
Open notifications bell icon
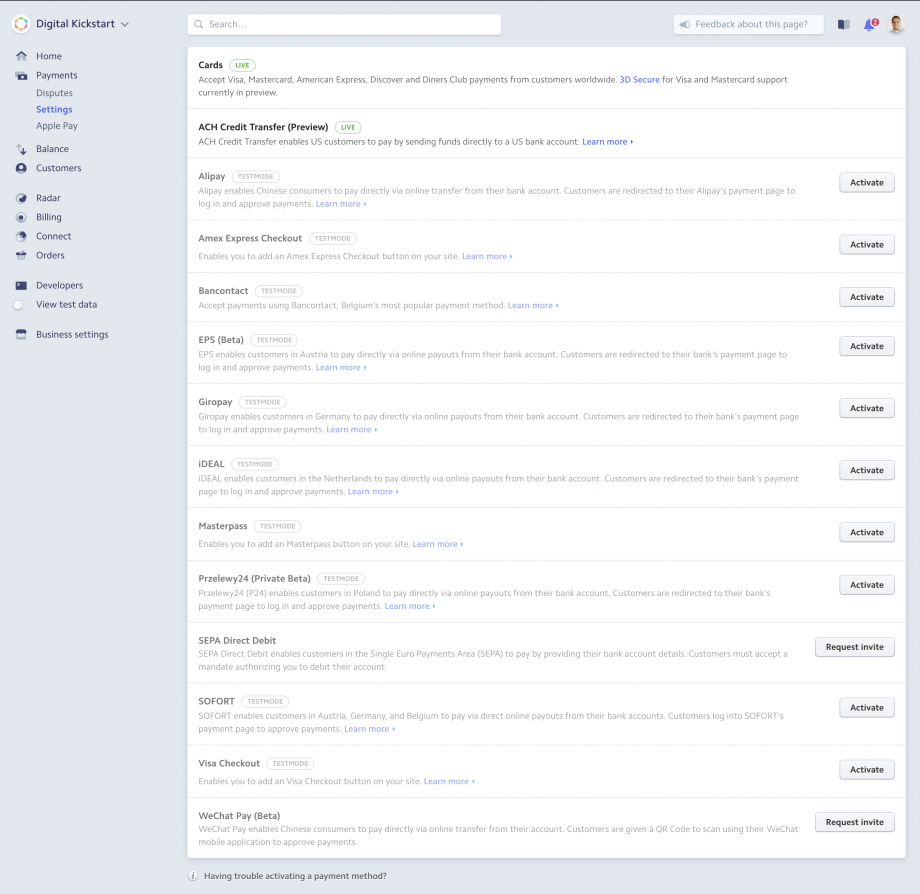coord(870,25)
